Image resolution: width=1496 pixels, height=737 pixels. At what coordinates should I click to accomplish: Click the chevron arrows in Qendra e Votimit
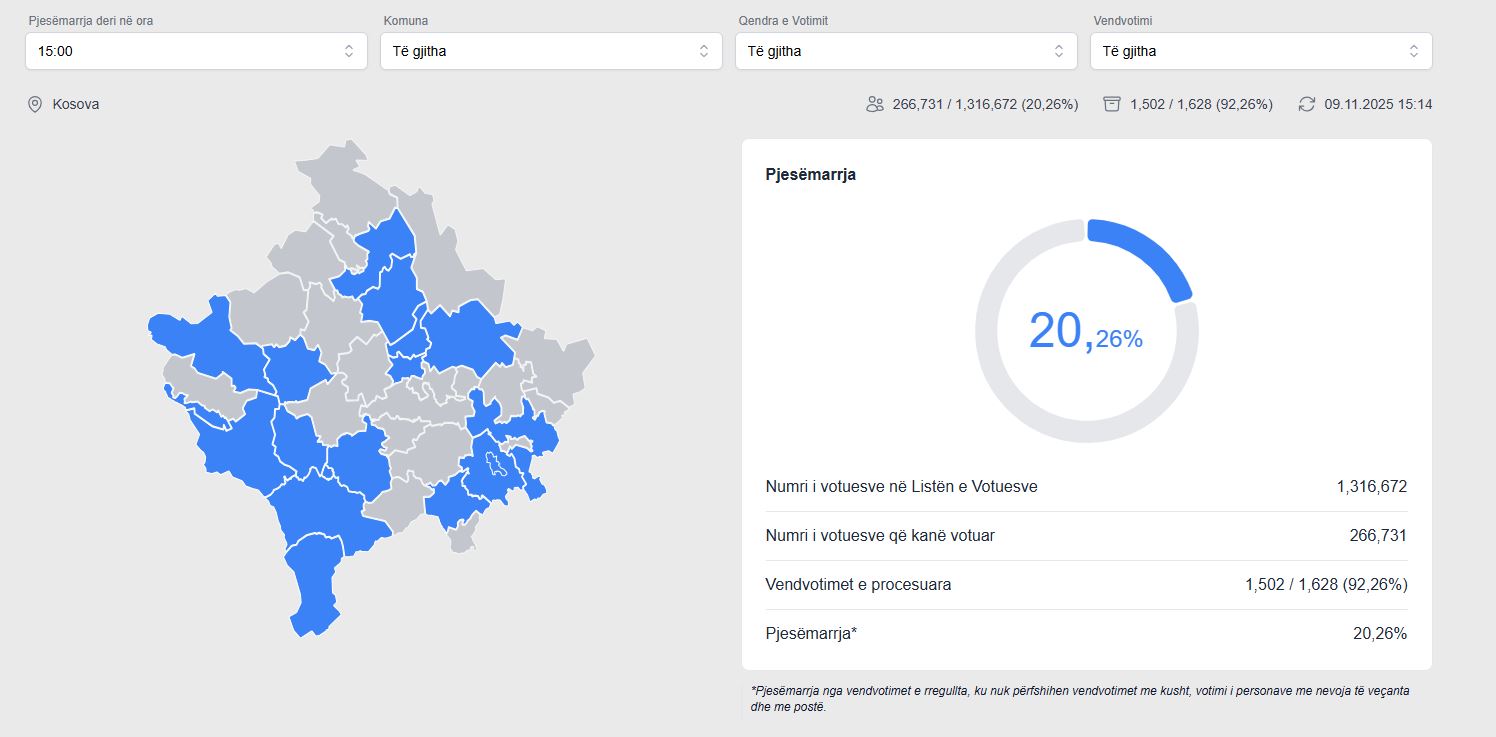point(1058,51)
